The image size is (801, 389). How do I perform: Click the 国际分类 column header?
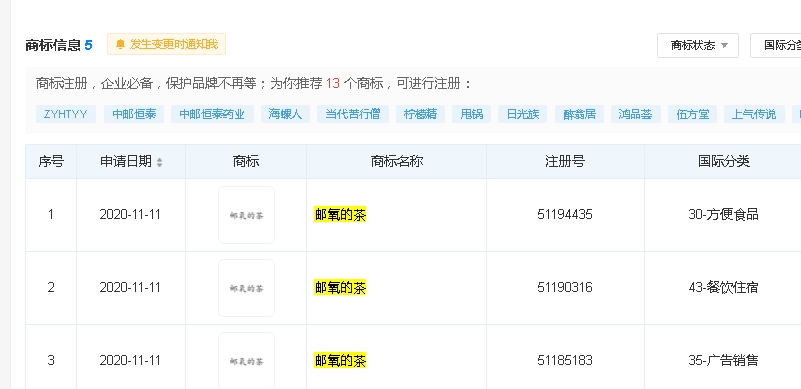tap(723, 162)
